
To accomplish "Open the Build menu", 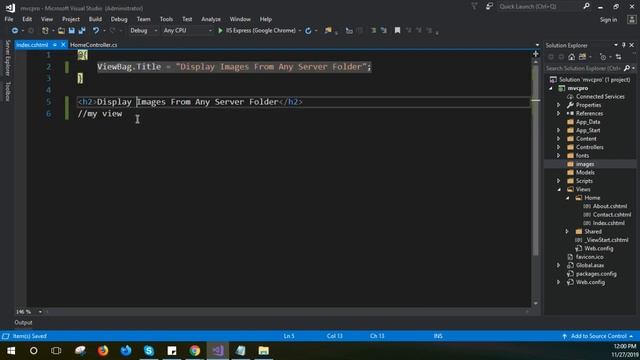I will tap(95, 19).
